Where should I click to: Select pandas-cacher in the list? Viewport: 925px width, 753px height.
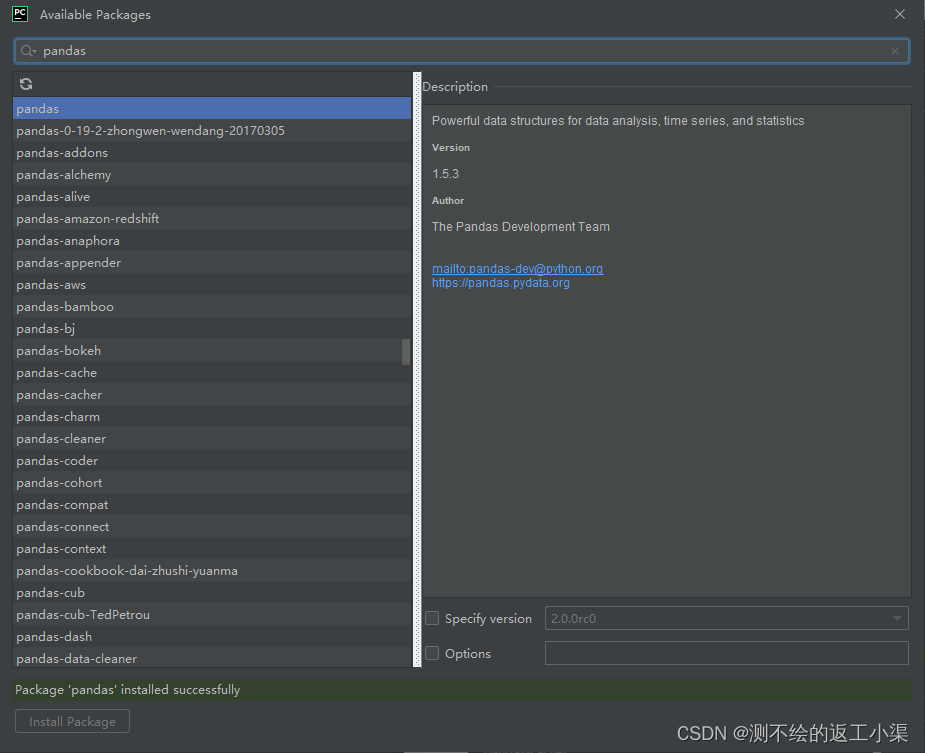click(x=212, y=395)
